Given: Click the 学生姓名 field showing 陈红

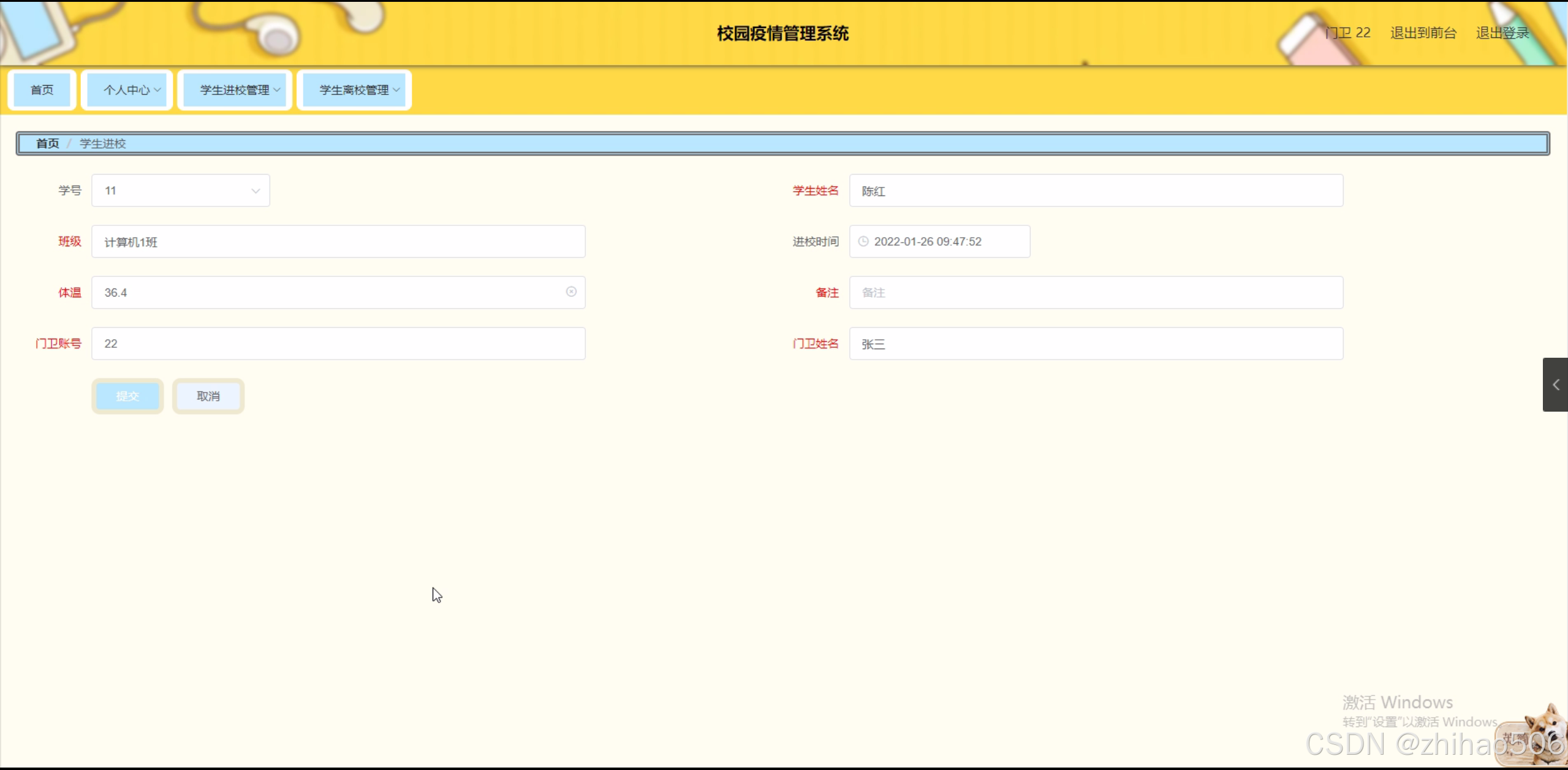Looking at the screenshot, I should tap(1096, 191).
